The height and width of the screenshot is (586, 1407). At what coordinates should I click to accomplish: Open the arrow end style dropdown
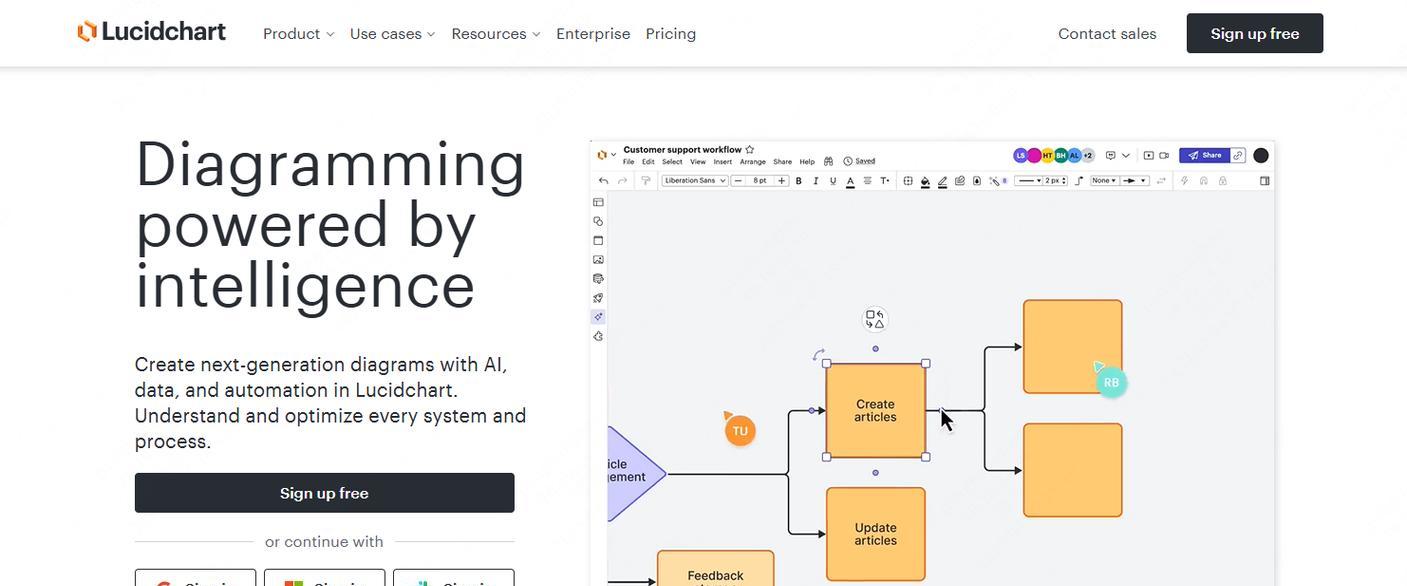(x=1134, y=181)
